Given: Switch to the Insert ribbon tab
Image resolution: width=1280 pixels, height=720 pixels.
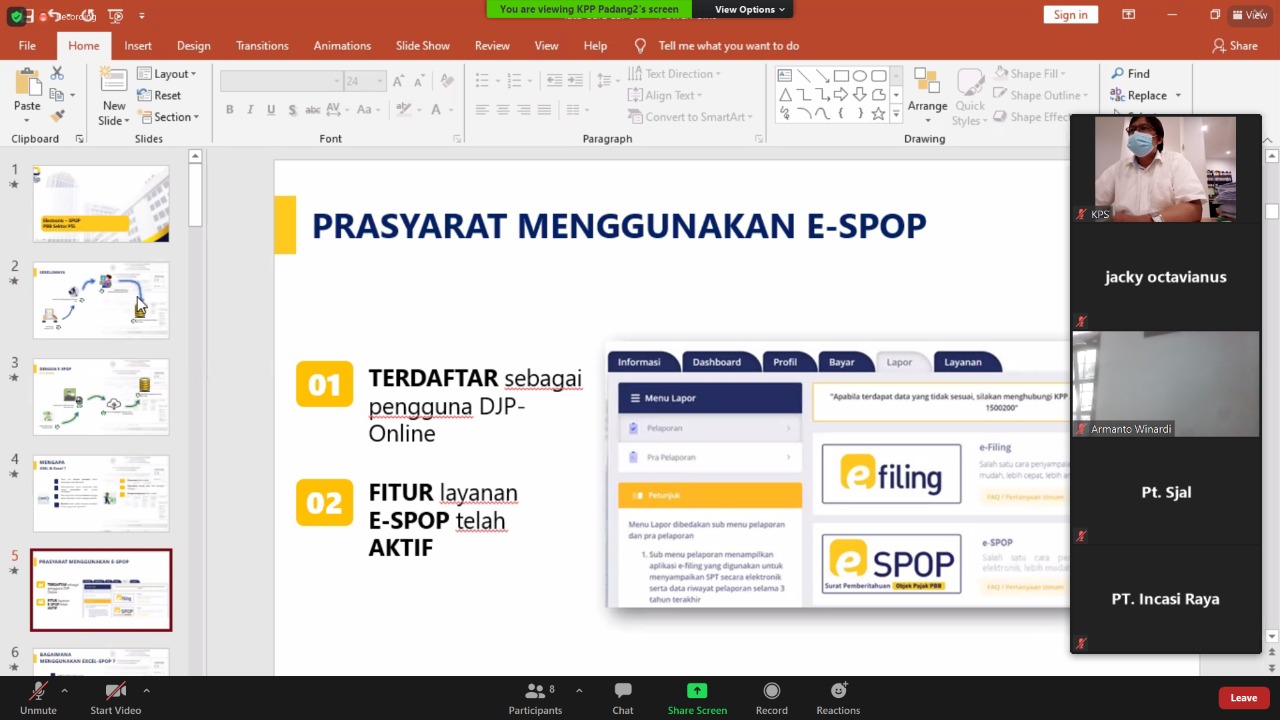Looking at the screenshot, I should point(138,46).
